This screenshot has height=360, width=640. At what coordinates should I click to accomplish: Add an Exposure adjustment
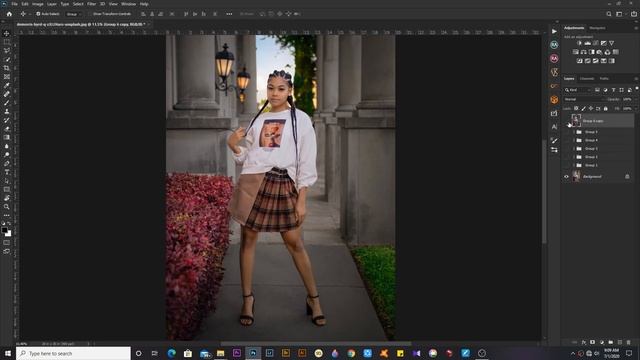(603, 43)
